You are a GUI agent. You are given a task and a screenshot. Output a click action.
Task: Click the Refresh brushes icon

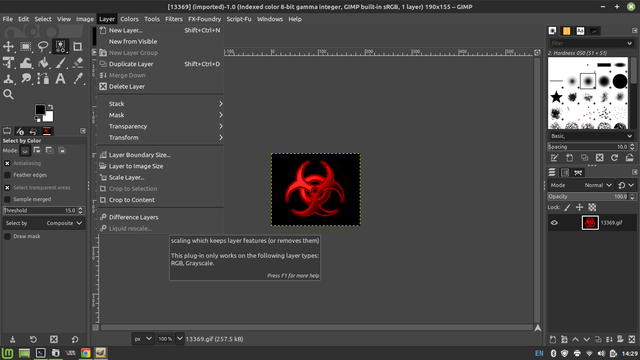[x=614, y=158]
